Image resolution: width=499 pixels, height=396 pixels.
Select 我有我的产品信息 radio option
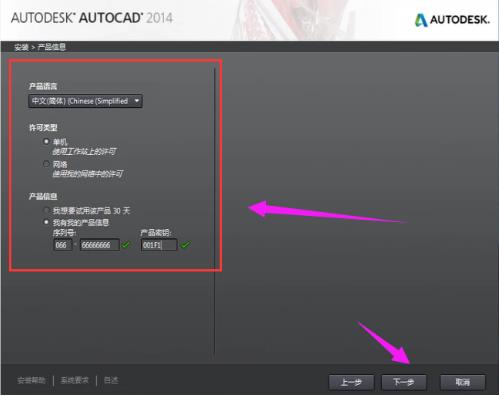[46, 222]
